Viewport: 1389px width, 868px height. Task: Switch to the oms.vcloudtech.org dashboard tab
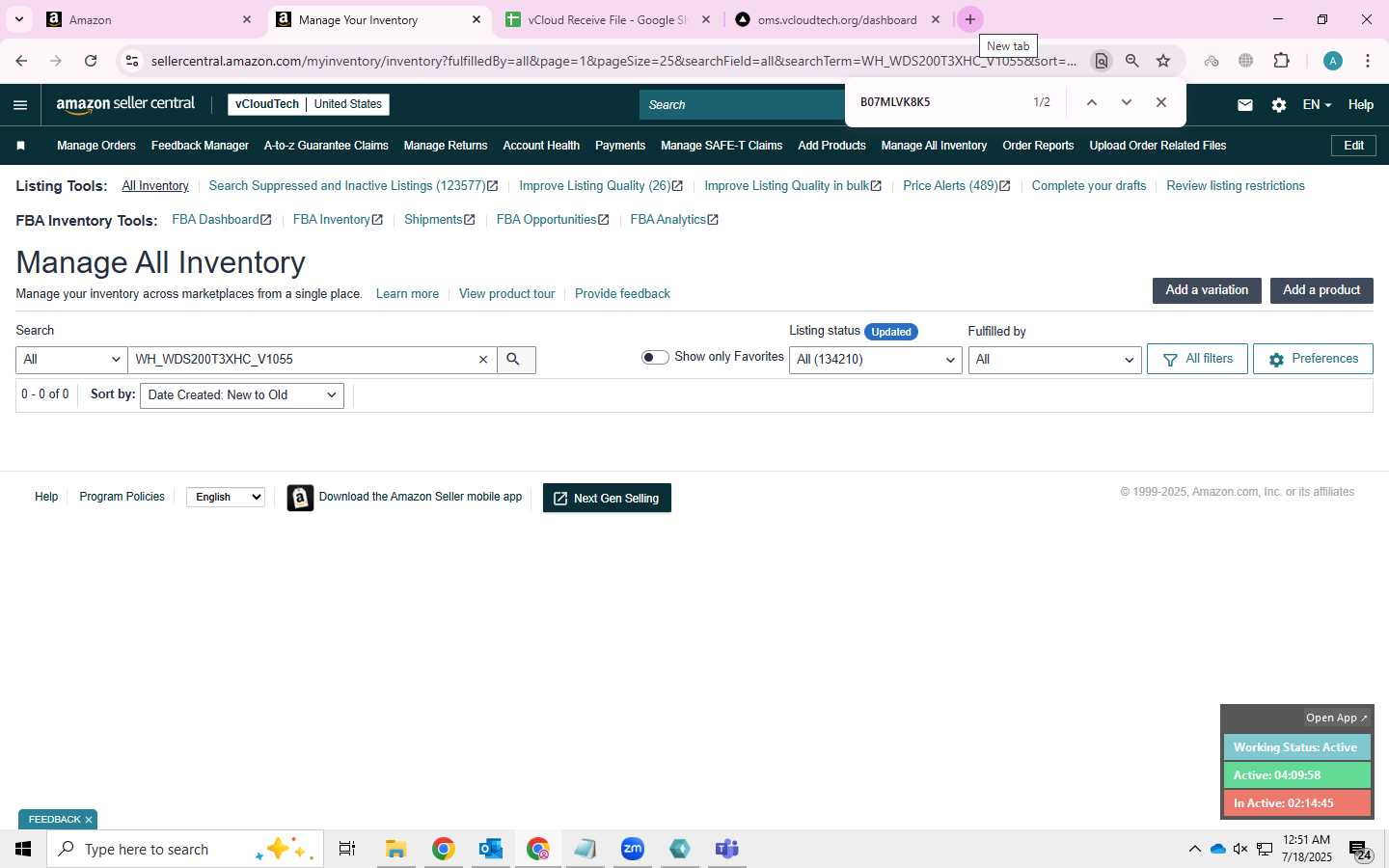coord(836,19)
